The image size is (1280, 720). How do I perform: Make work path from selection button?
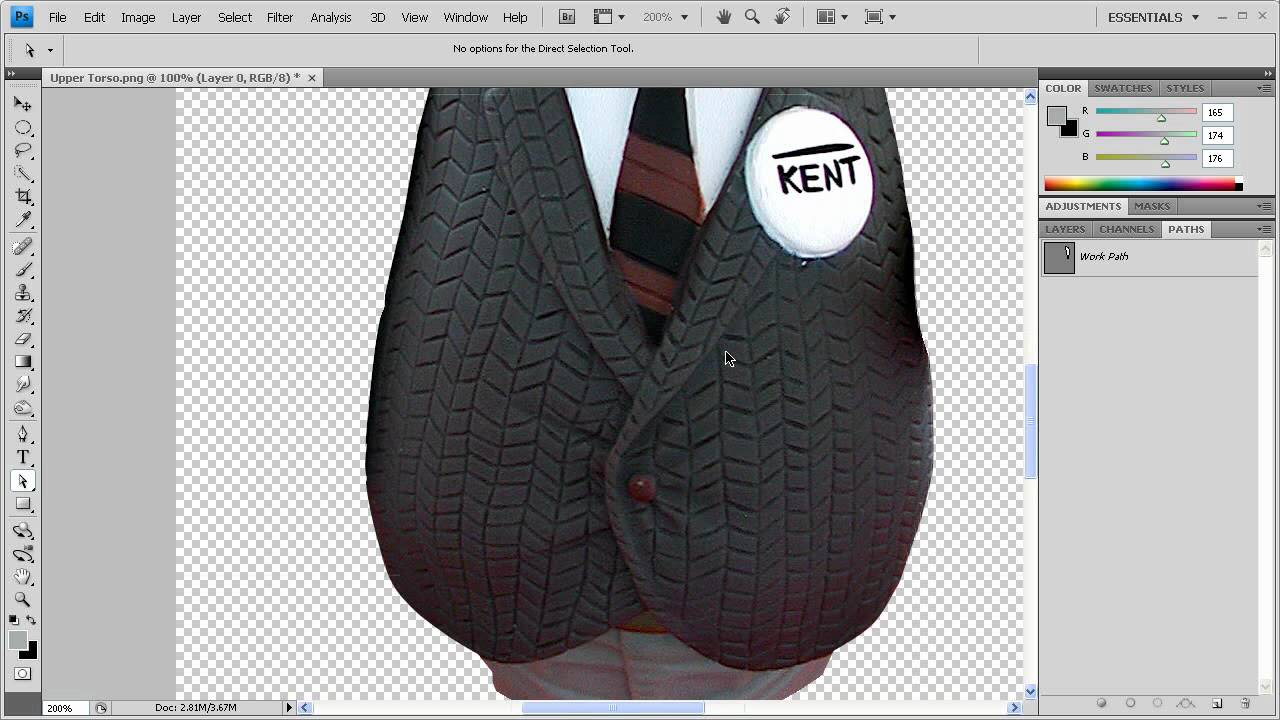click(x=1187, y=704)
